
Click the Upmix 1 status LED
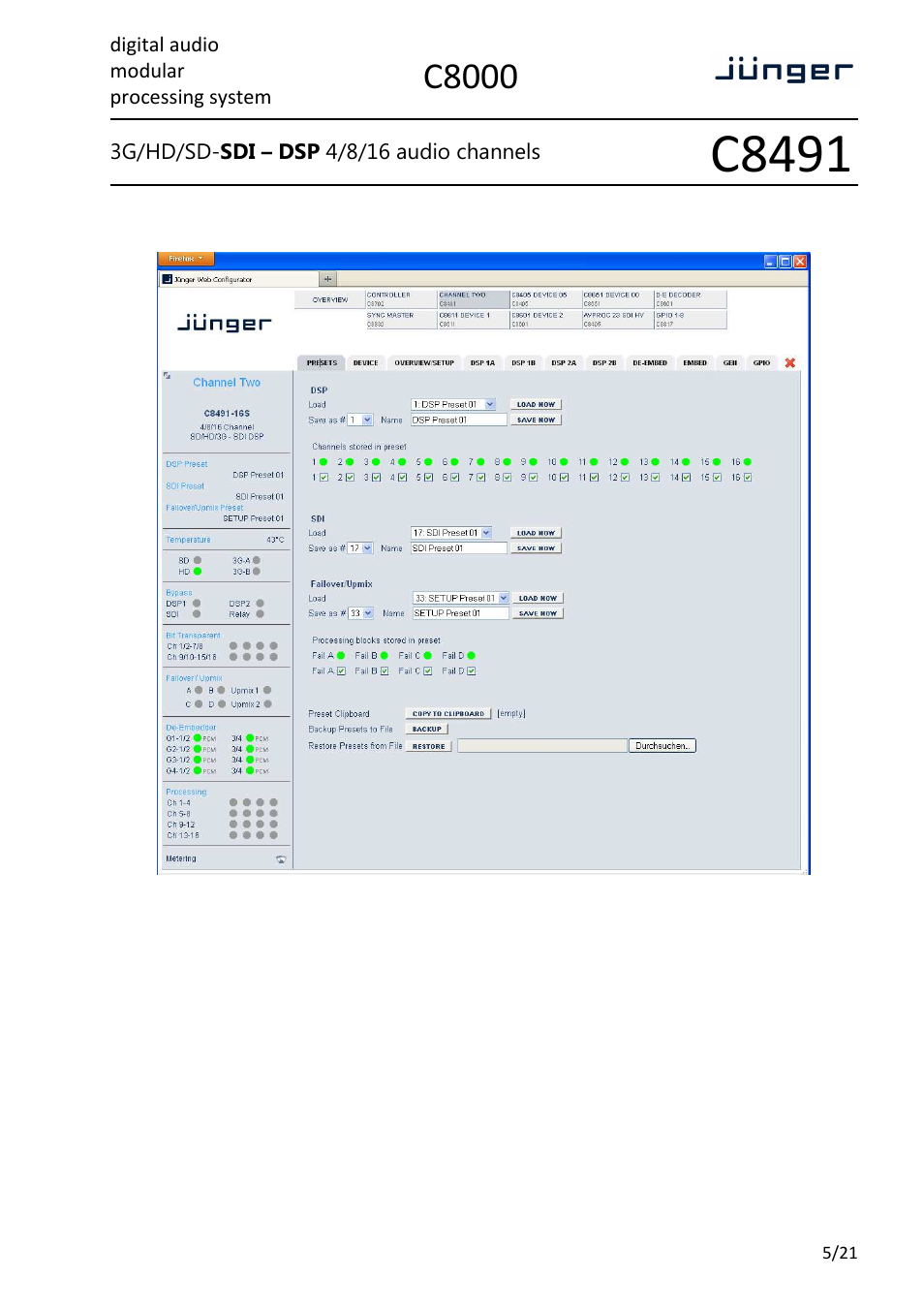click(267, 691)
